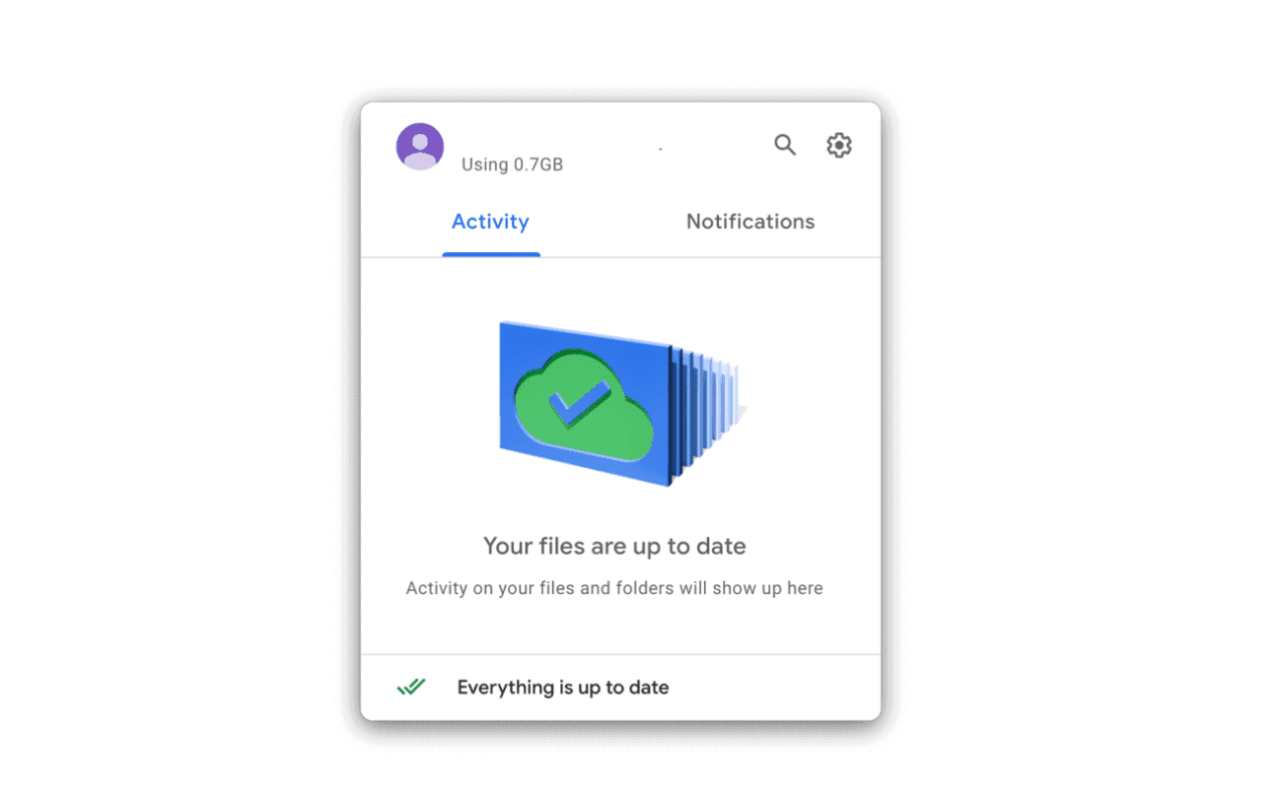Click the blue folder card illustration

pyautogui.click(x=586, y=404)
